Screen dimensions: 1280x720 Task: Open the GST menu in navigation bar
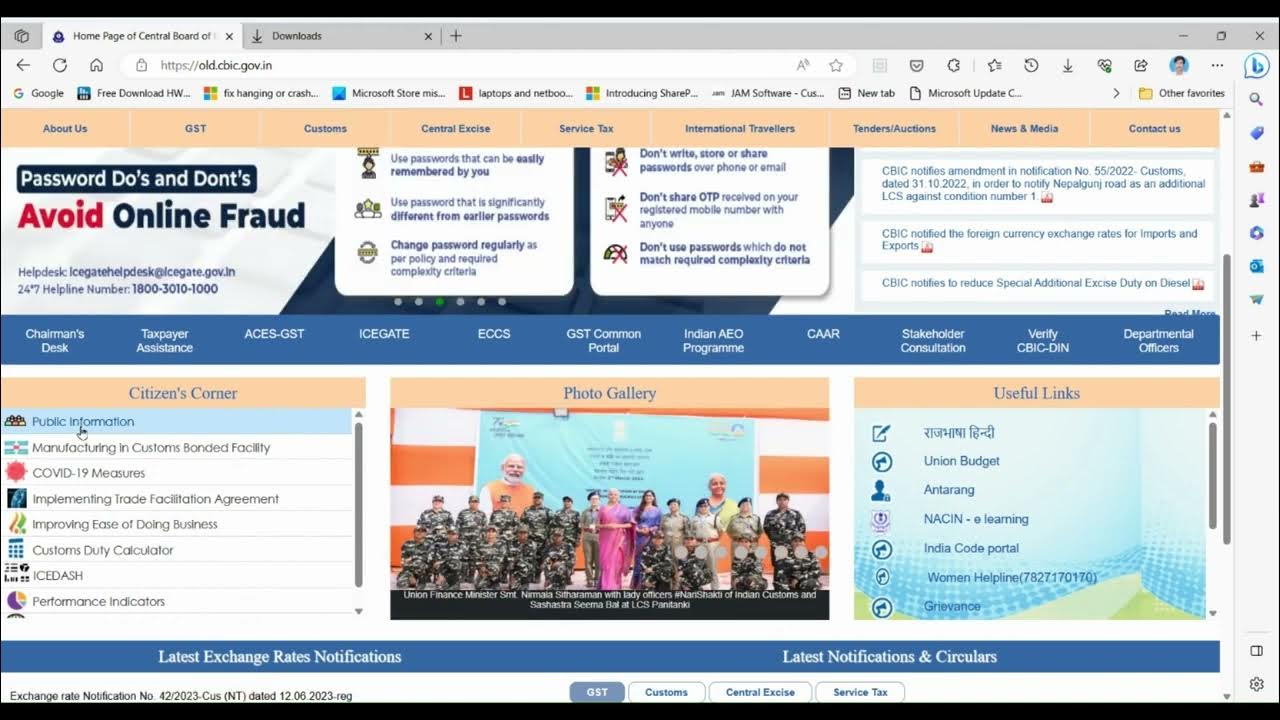pos(195,128)
